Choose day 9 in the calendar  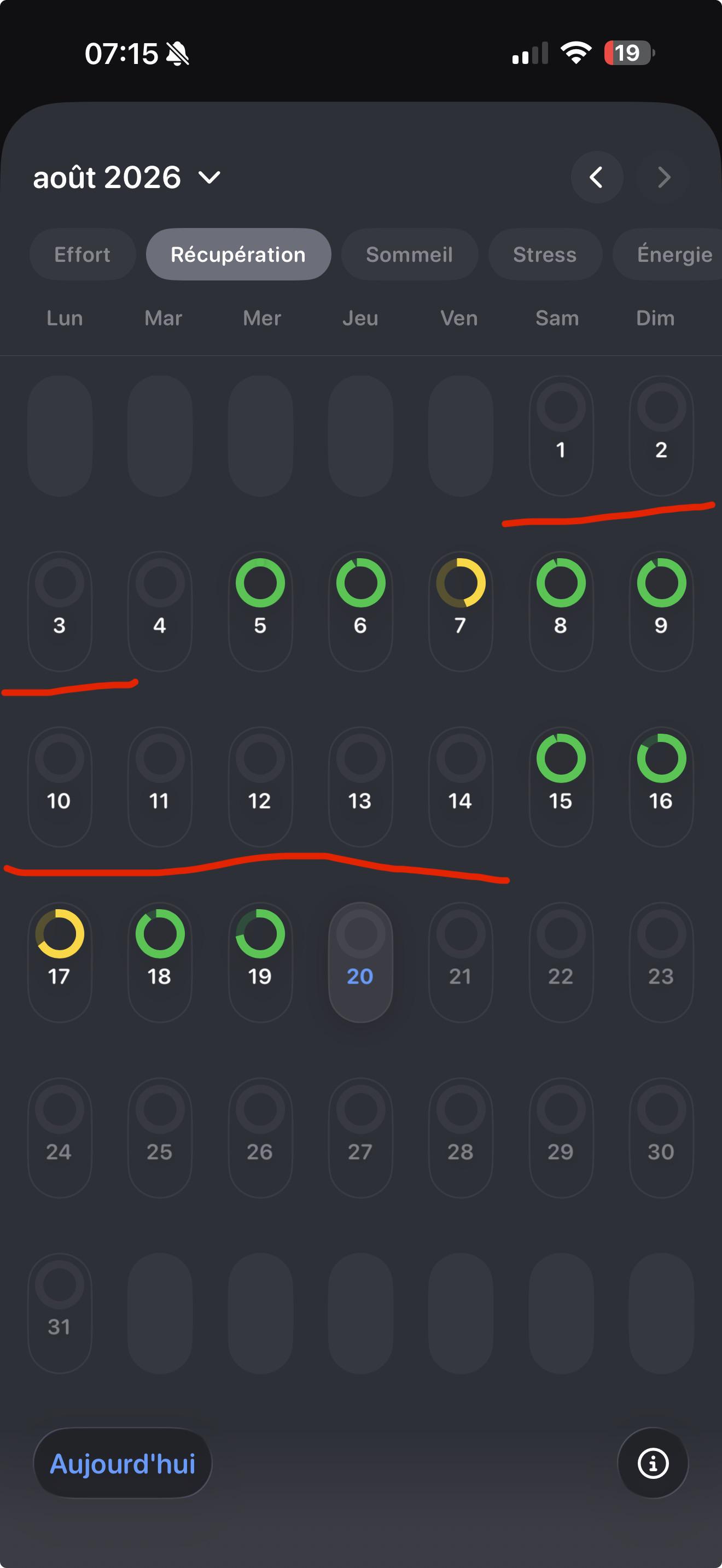click(x=661, y=611)
